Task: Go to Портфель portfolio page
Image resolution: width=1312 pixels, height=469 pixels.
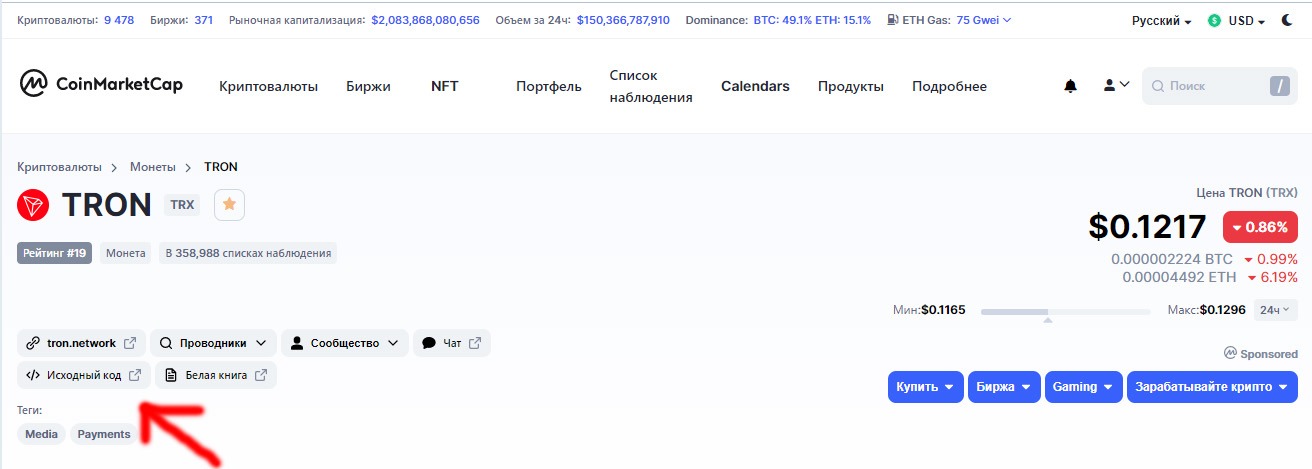Action: [x=549, y=86]
